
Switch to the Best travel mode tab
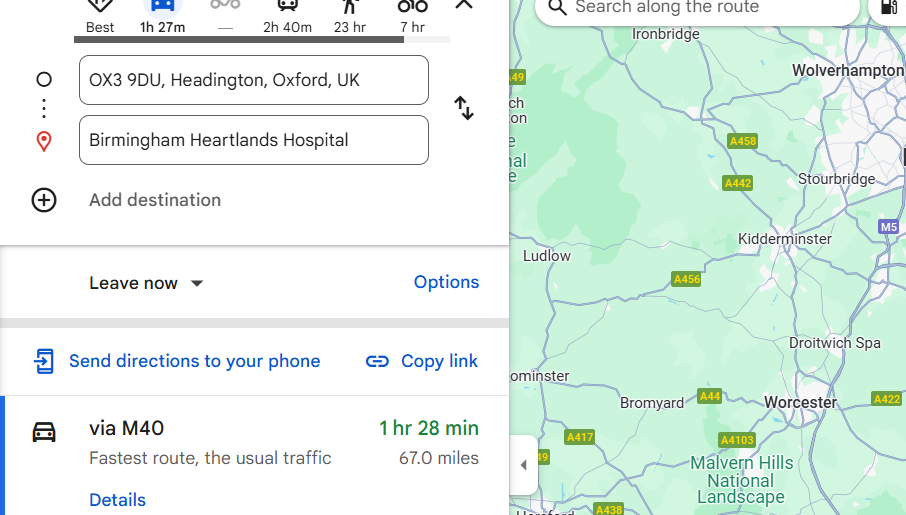(x=100, y=14)
